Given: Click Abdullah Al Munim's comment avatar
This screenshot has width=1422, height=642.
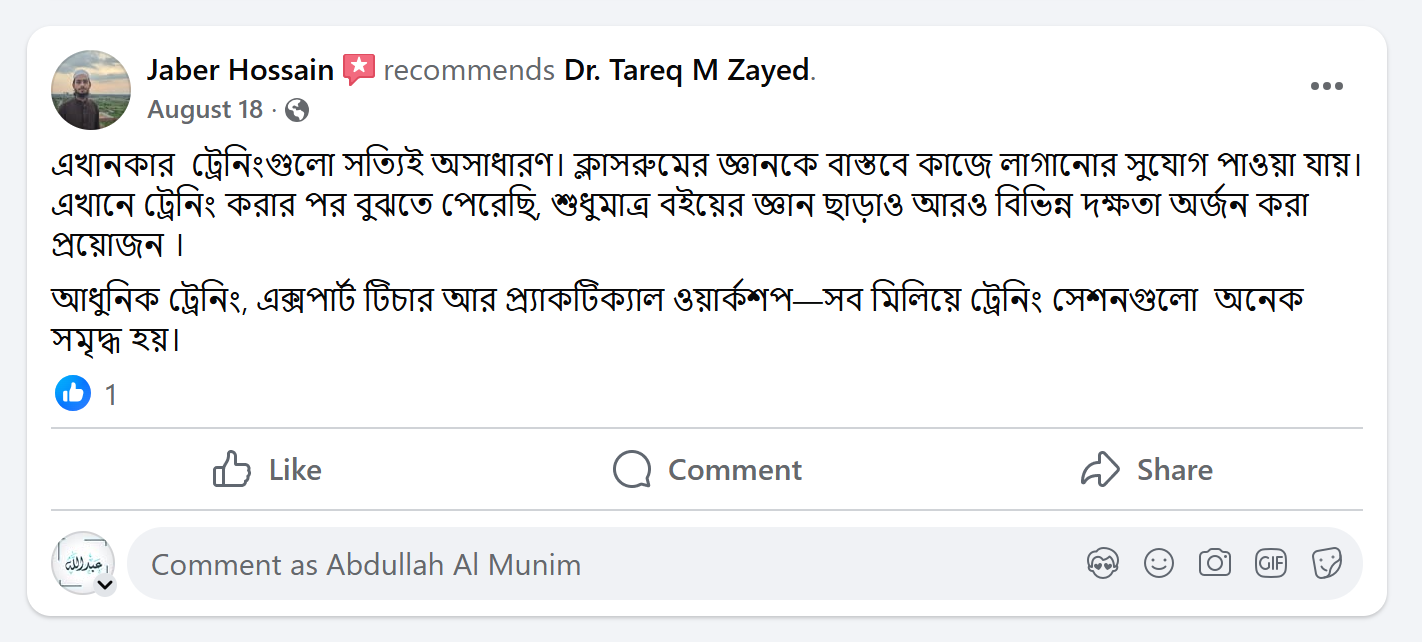Looking at the screenshot, I should (x=83, y=560).
